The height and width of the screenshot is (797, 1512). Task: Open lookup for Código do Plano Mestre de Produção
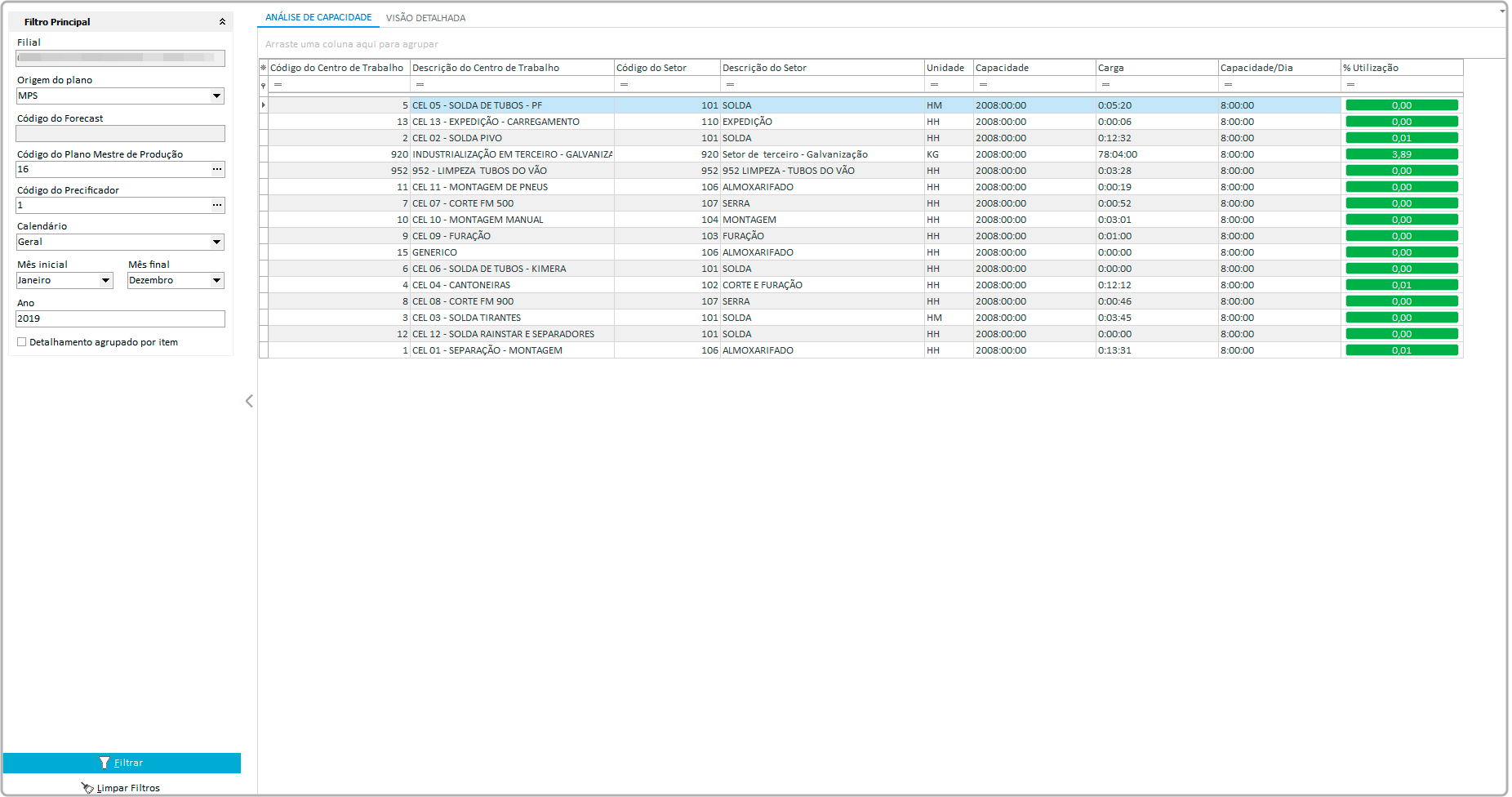click(217, 169)
